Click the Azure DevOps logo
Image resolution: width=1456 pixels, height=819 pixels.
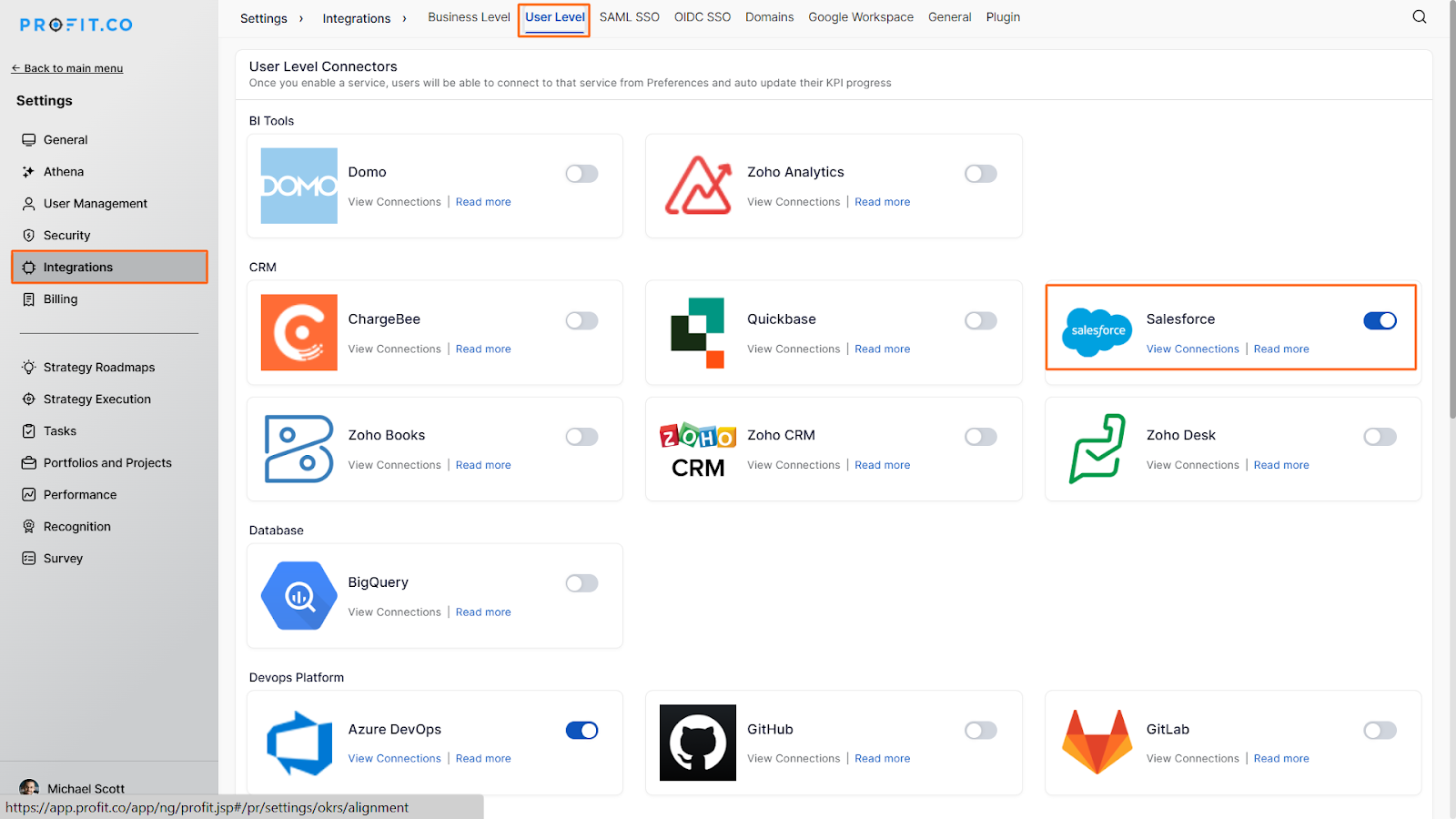coord(299,743)
